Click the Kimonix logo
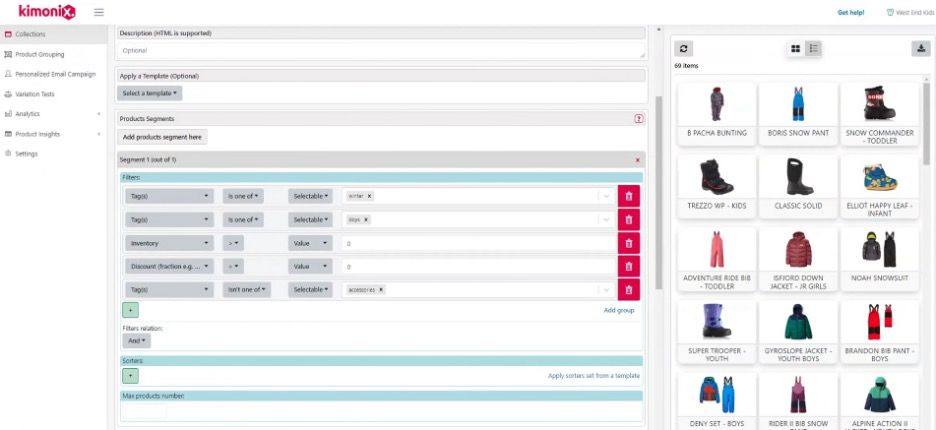This screenshot has height=430, width=936. [x=47, y=11]
